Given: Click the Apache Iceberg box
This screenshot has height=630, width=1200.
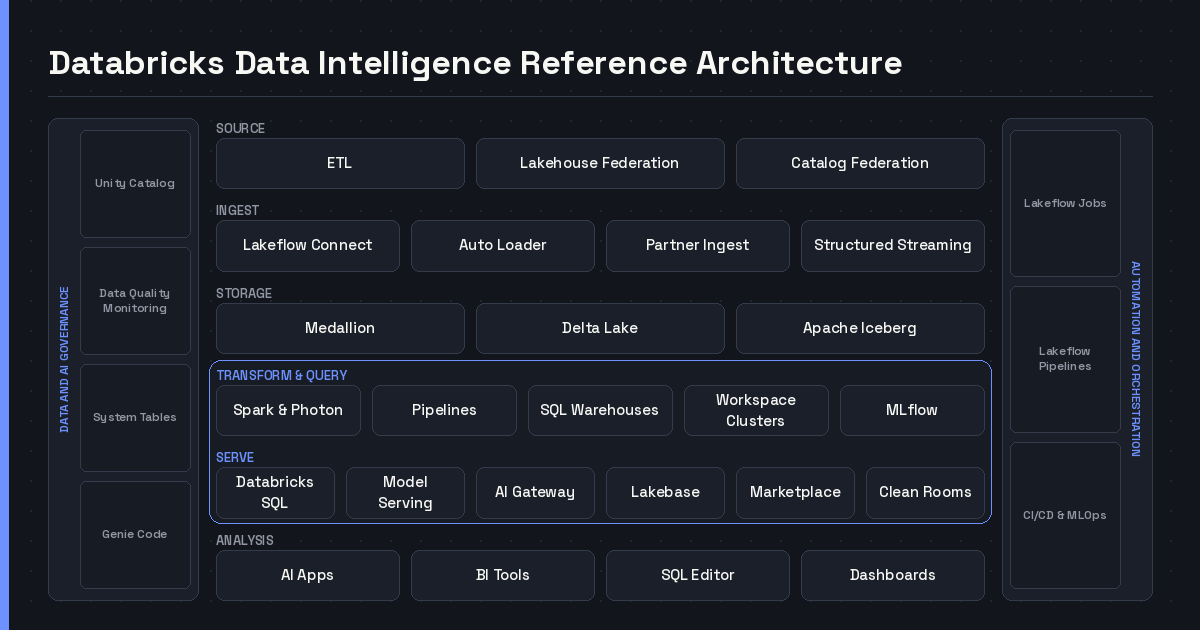Looking at the screenshot, I should tap(860, 328).
